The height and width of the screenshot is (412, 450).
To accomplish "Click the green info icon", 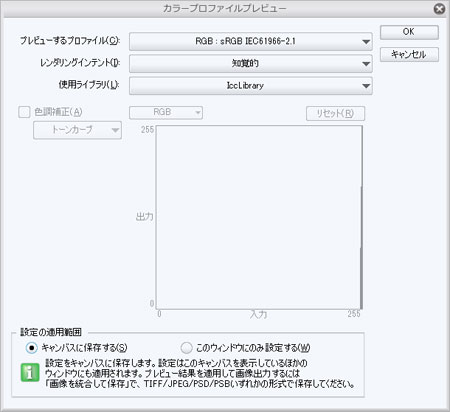I will (30, 373).
